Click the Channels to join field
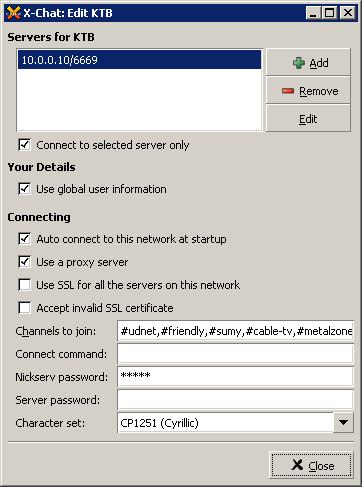 pos(235,331)
